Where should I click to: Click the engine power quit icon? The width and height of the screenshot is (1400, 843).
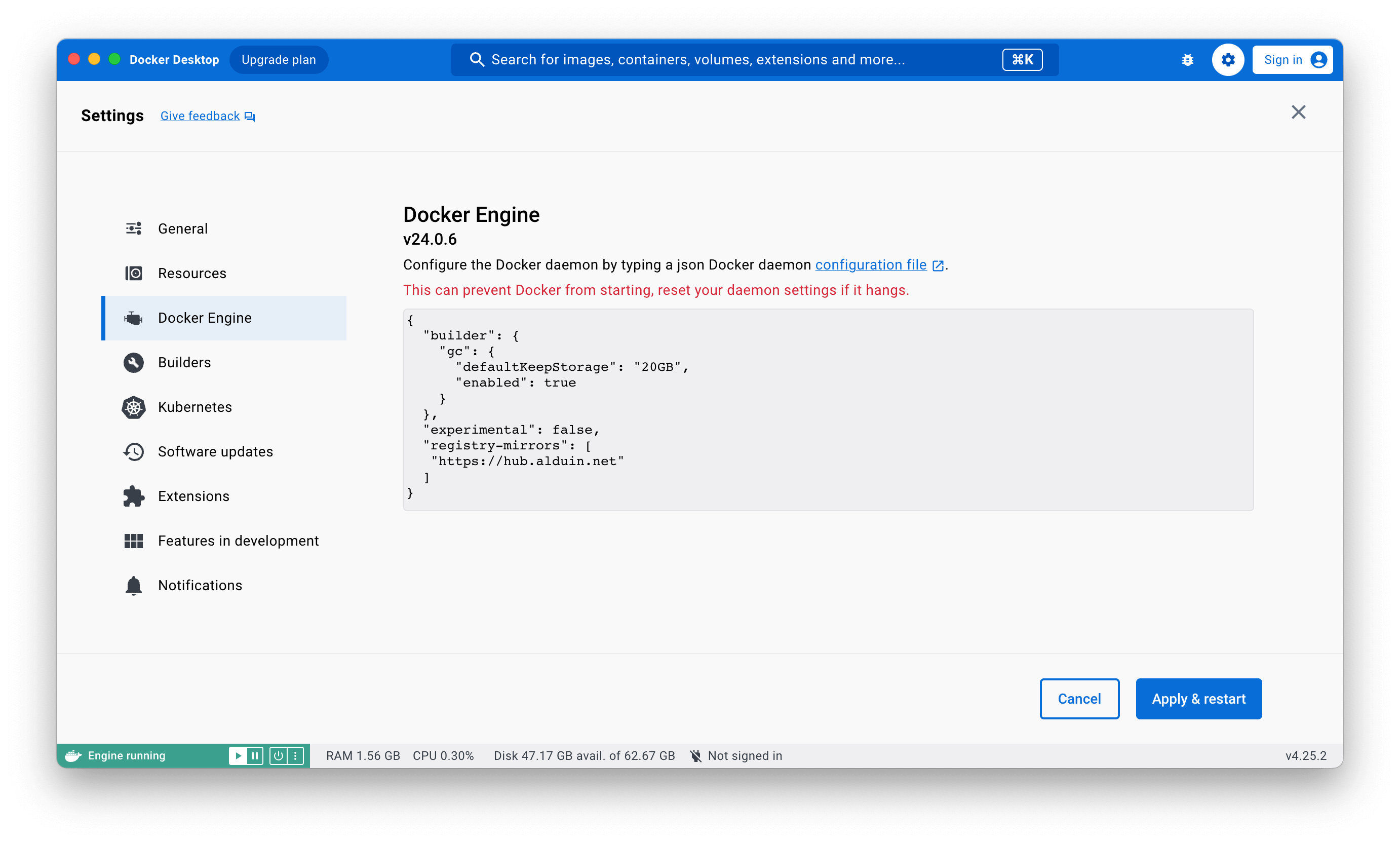278,755
